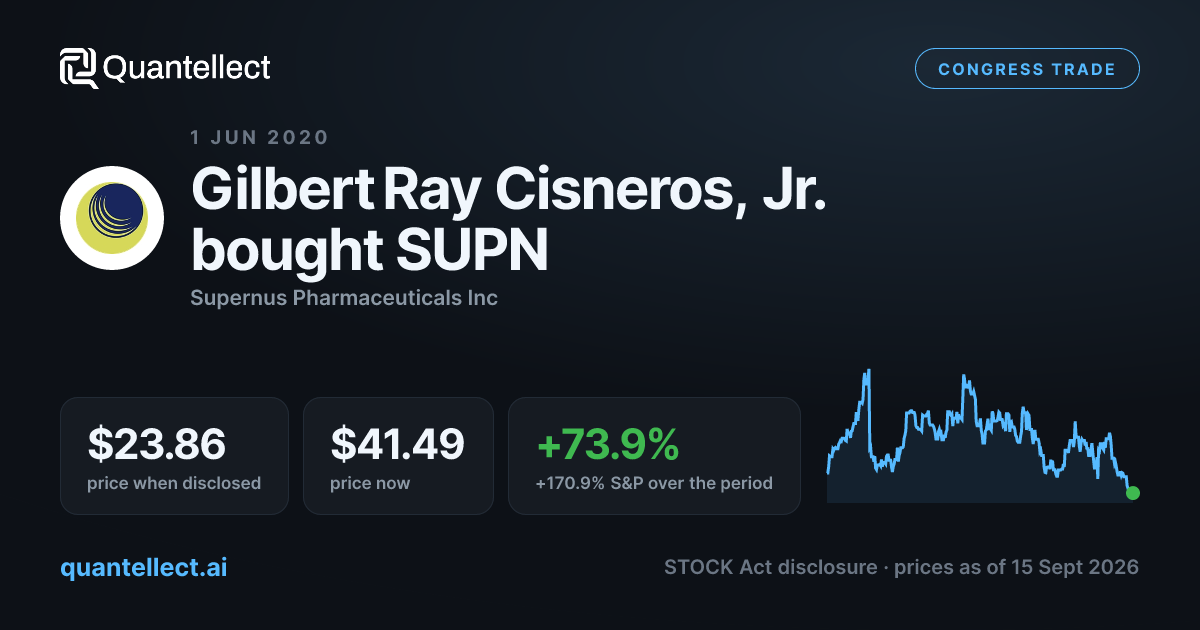1200x630 pixels.
Task: Click the bought SUPN ticker text
Action: point(369,250)
